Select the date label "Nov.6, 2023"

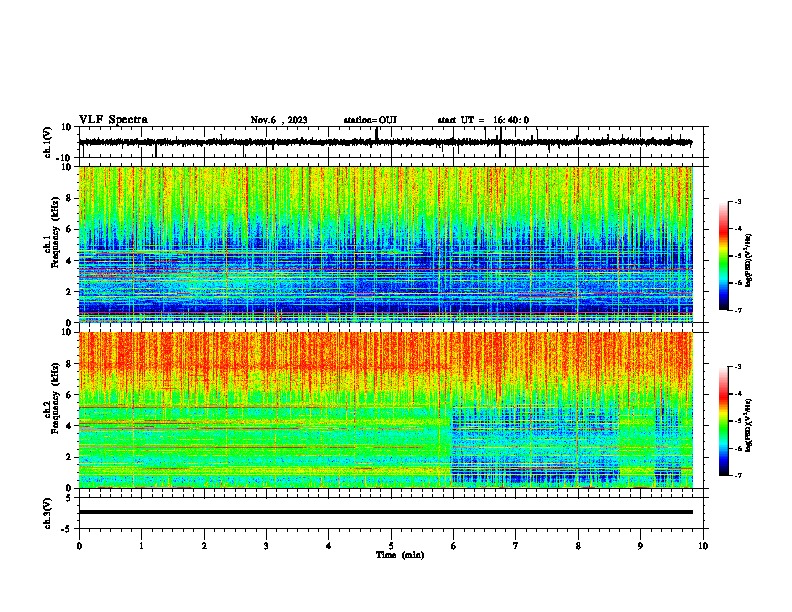click(x=279, y=120)
